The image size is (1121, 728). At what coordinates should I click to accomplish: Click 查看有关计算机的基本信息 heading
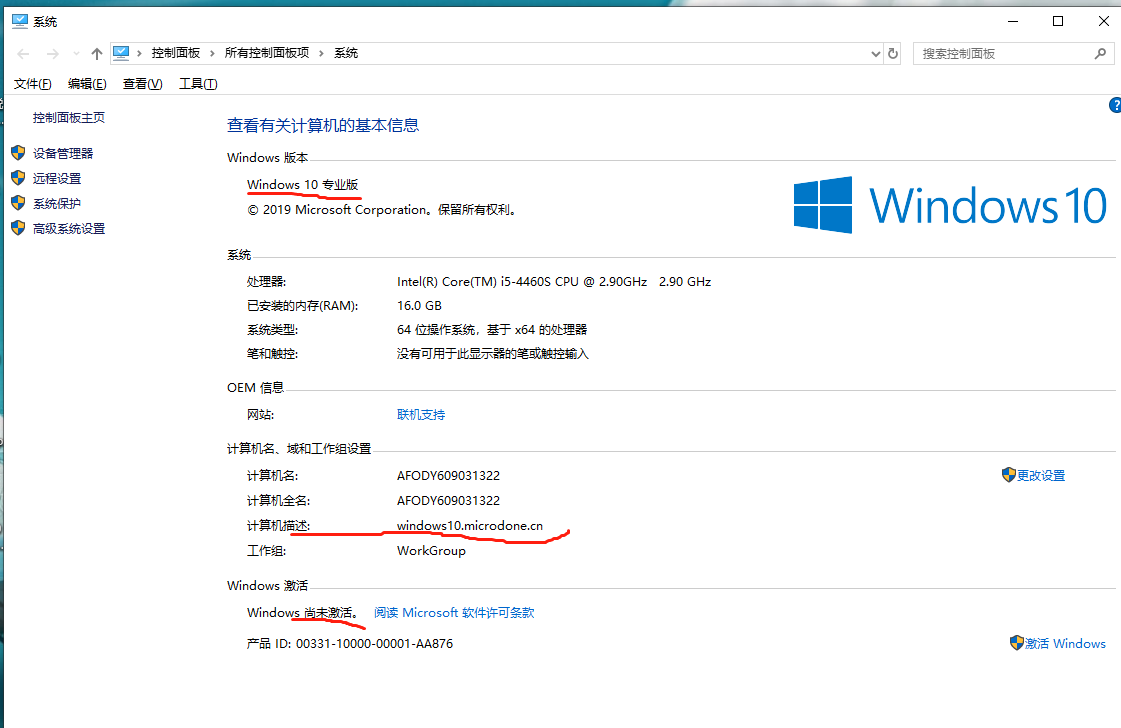(323, 126)
